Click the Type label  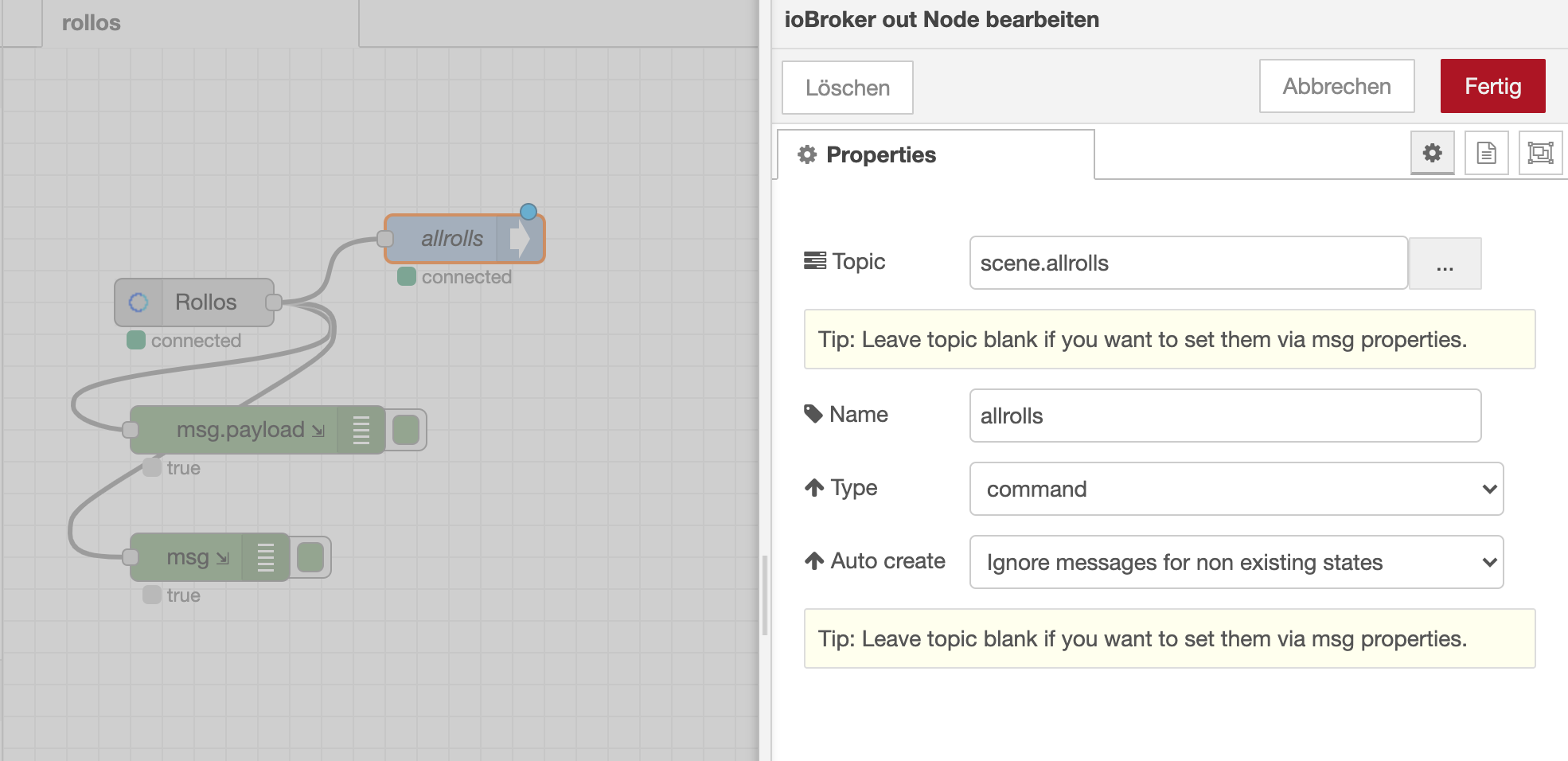841,487
